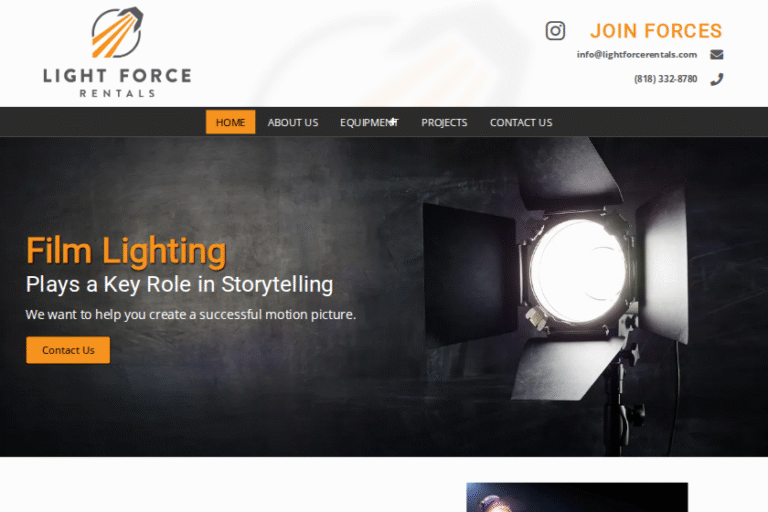
Task: Click the RENTALS text under the logo
Action: point(118,93)
